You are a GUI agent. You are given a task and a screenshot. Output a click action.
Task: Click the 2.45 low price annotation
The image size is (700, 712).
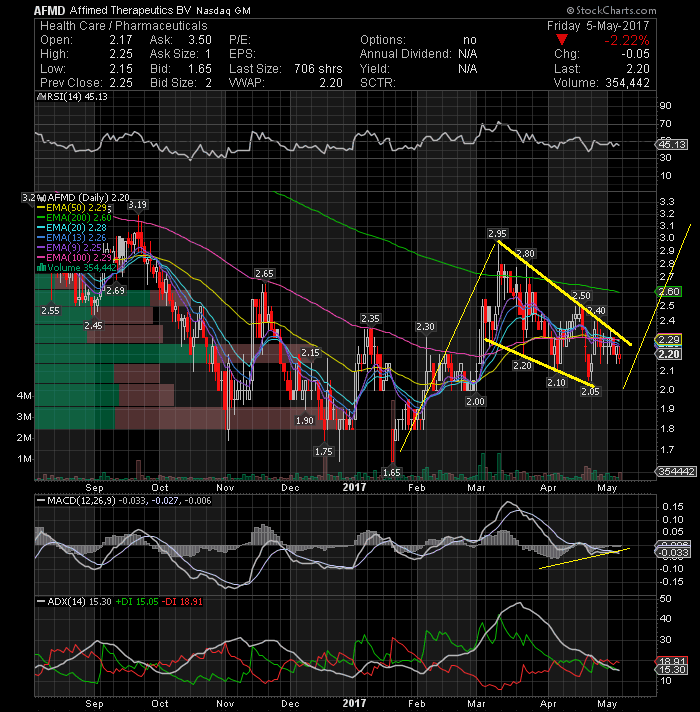point(94,326)
